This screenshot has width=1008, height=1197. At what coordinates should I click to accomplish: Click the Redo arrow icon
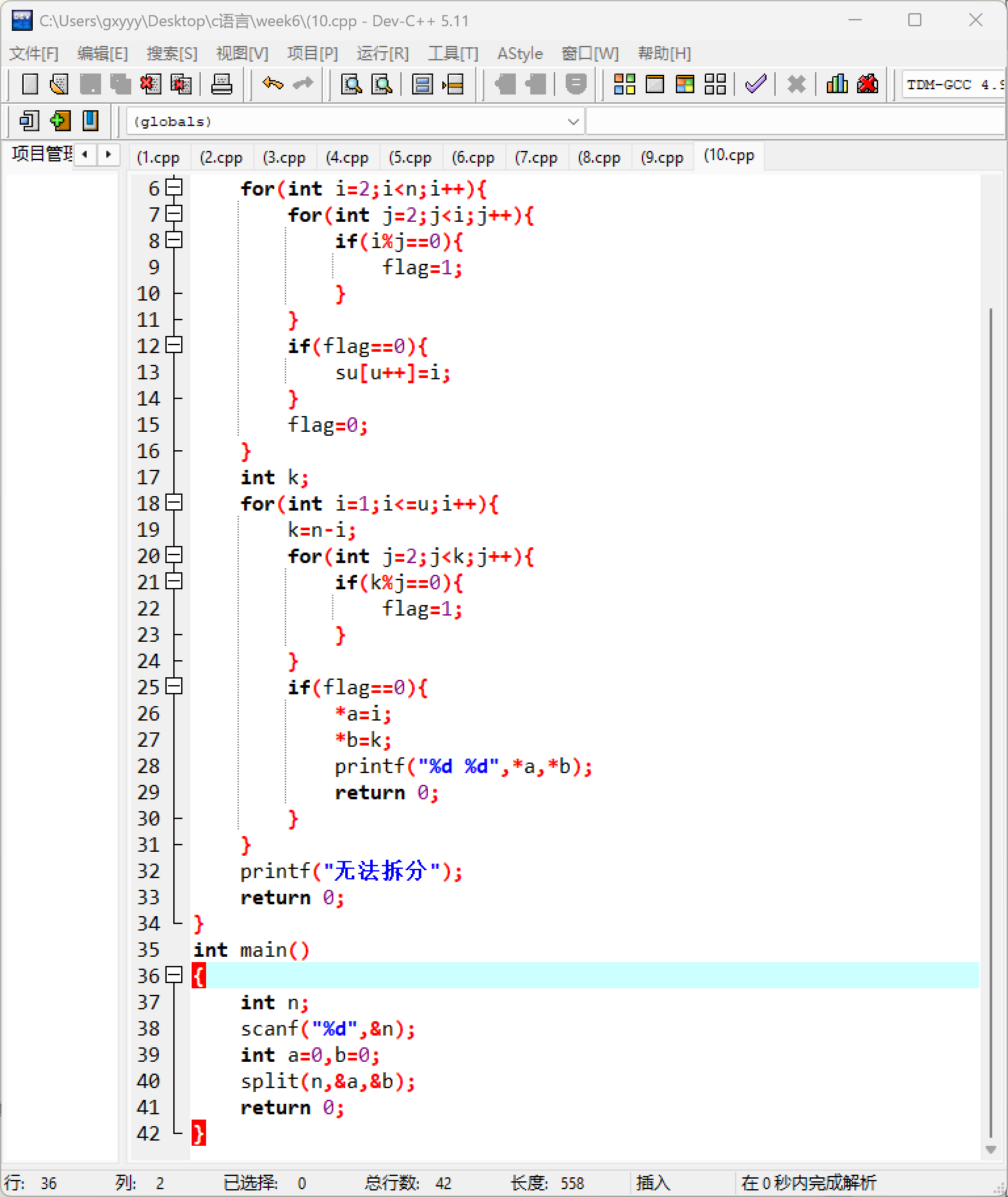[x=303, y=83]
